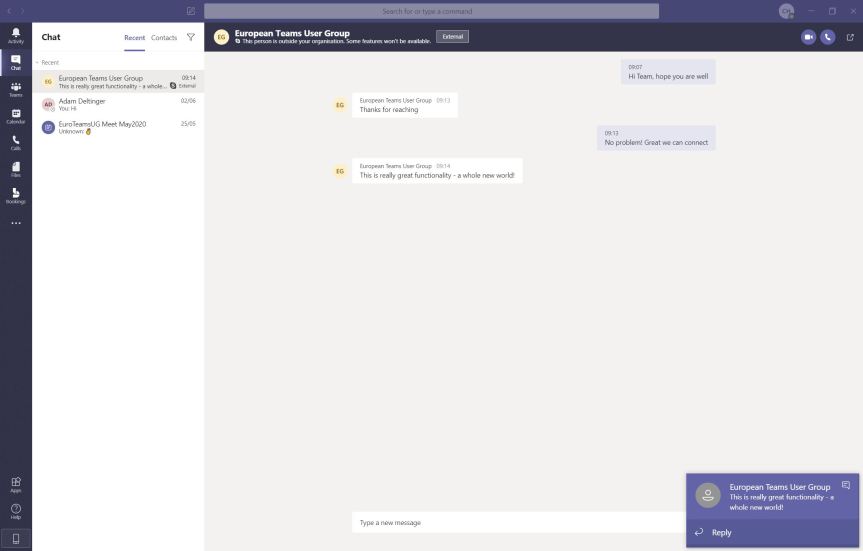Switch to the Contacts tab
This screenshot has height=551, width=863.
click(164, 38)
